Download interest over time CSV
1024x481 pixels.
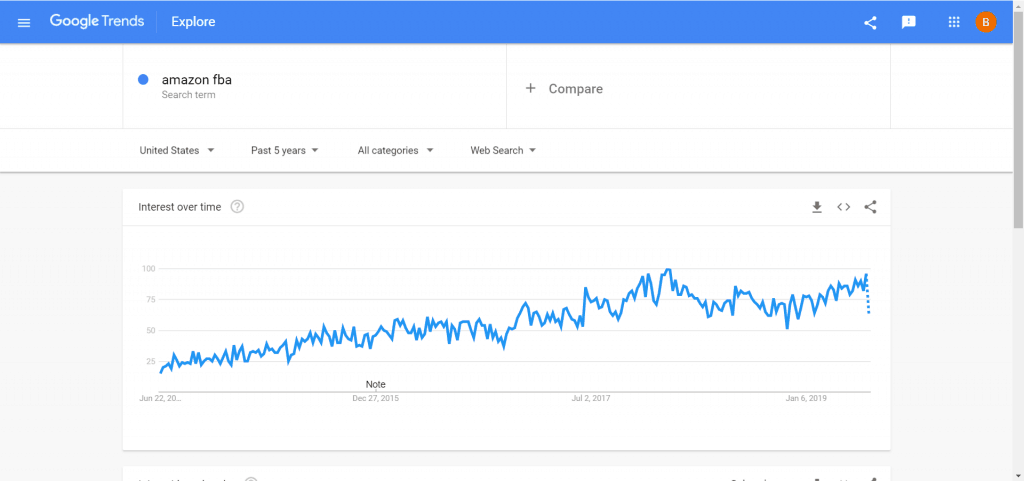coord(816,207)
